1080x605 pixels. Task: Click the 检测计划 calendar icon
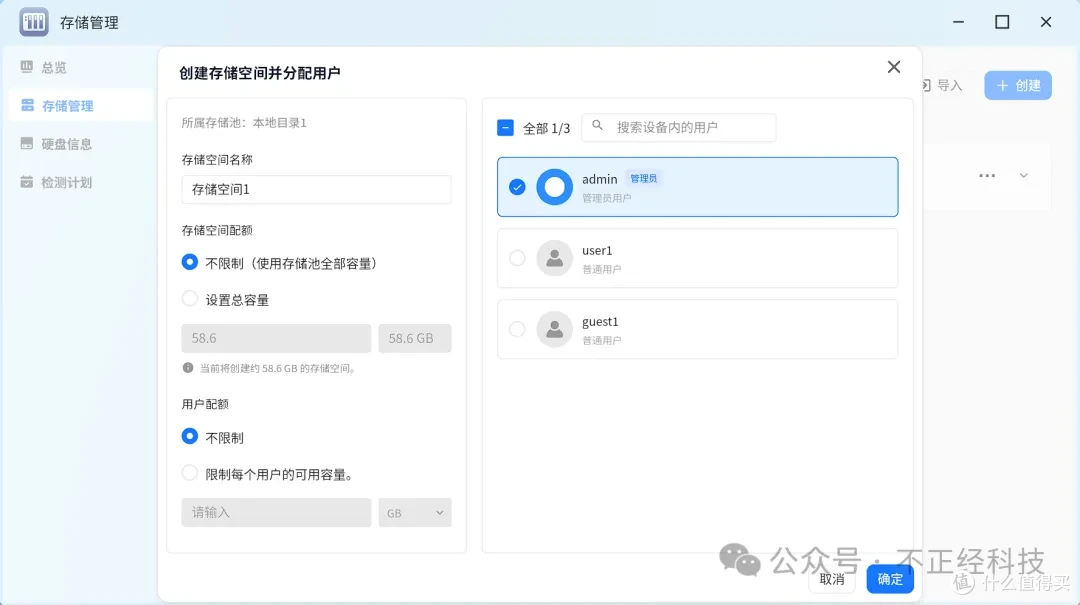pos(27,182)
